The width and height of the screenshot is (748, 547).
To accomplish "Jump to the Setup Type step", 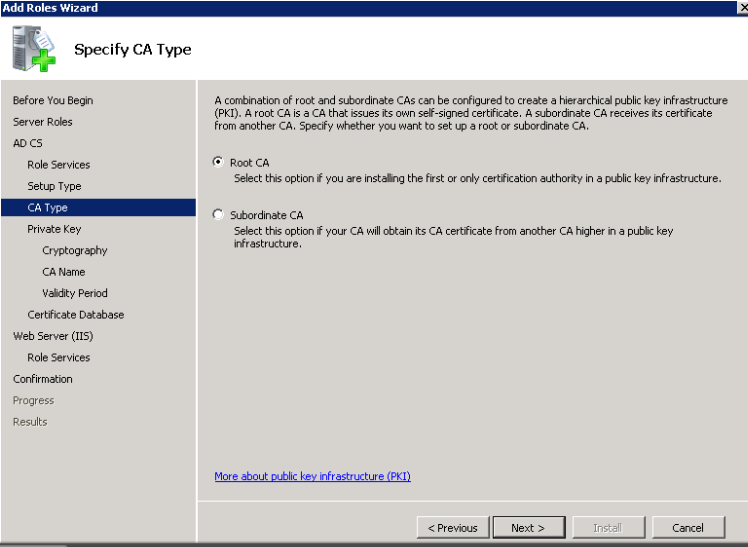I will point(54,186).
